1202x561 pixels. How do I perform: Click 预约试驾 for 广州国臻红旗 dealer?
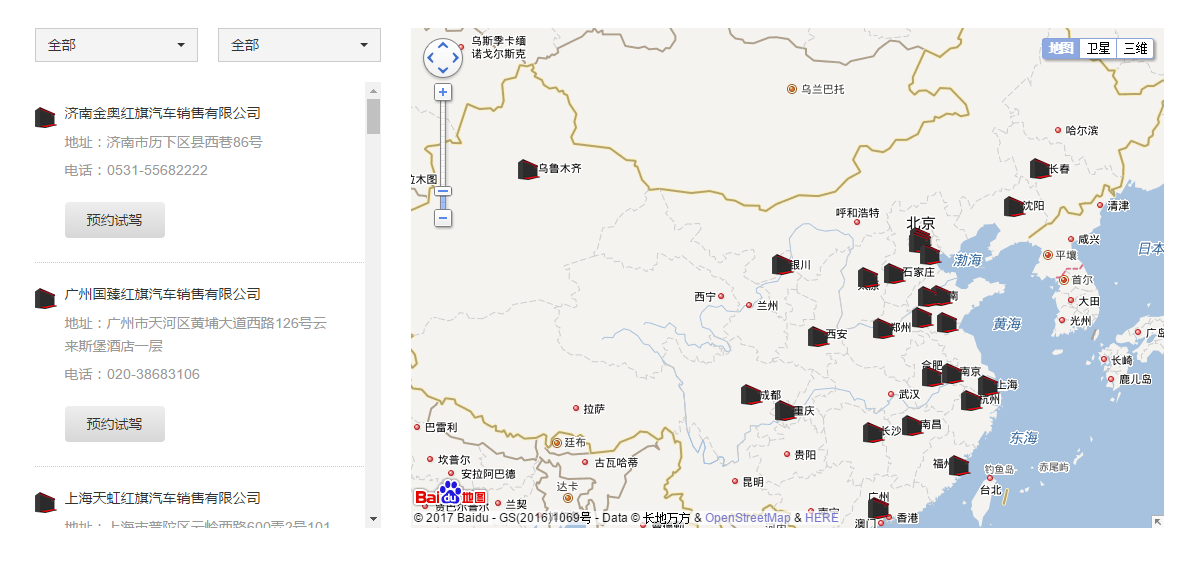115,424
